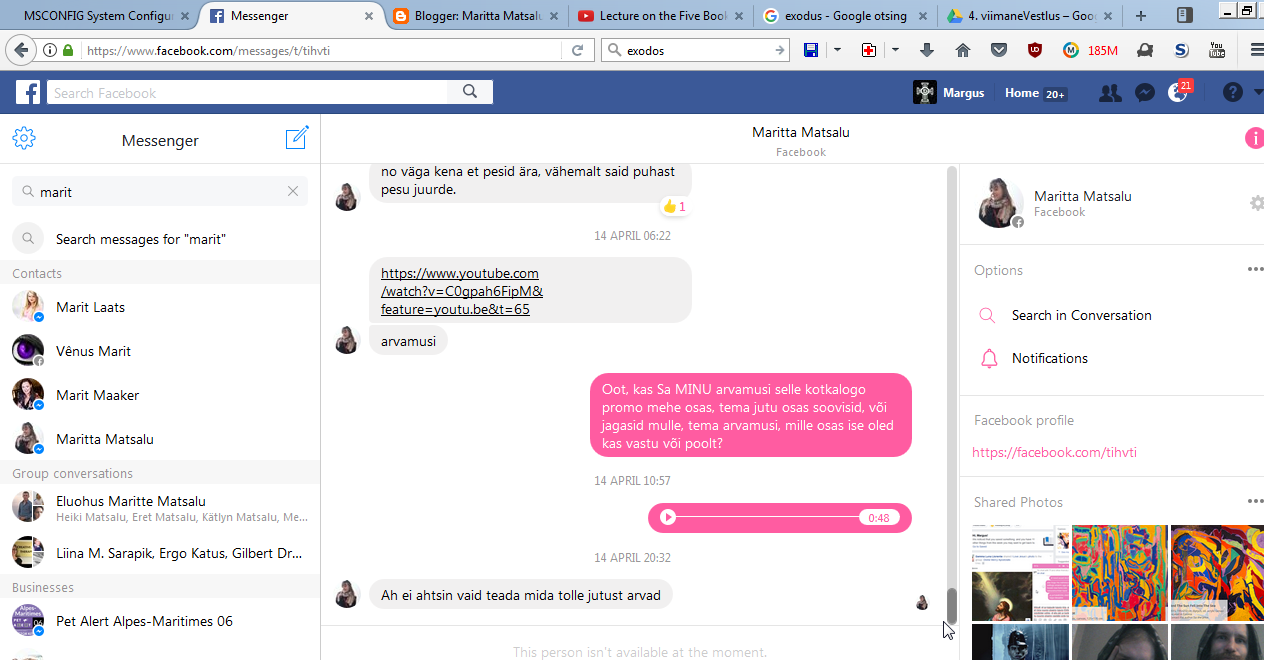Select Marit Maaker contact
Image resolution: width=1264 pixels, height=660 pixels.
pyautogui.click(x=160, y=395)
